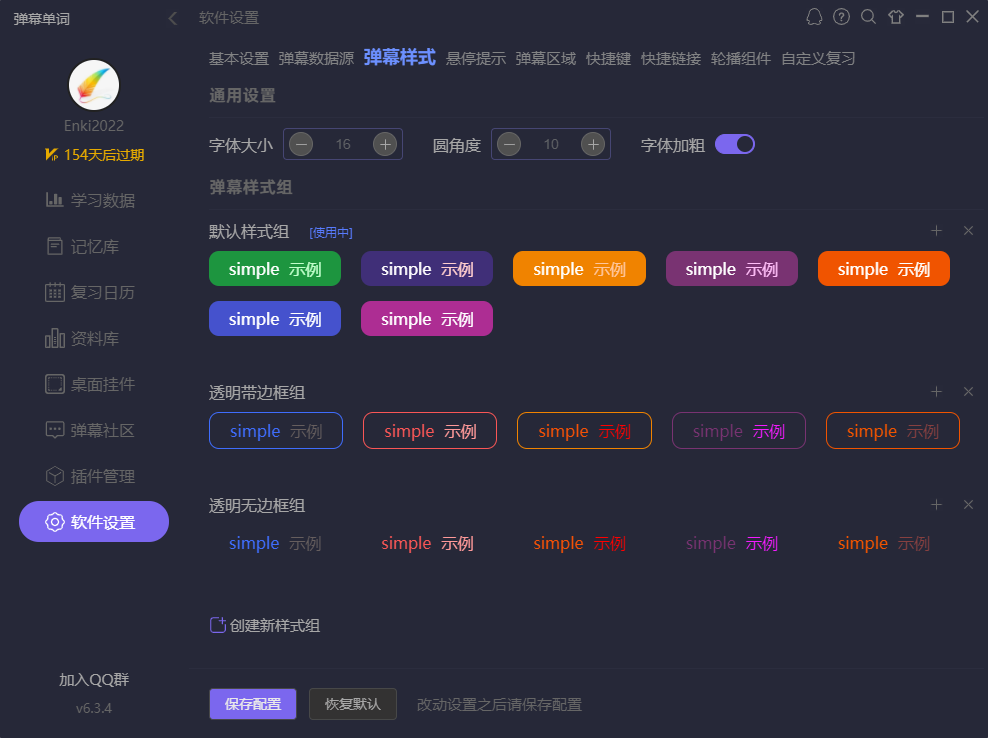Open the skin theme shirt icon
This screenshot has height=738, width=988.
895,17
